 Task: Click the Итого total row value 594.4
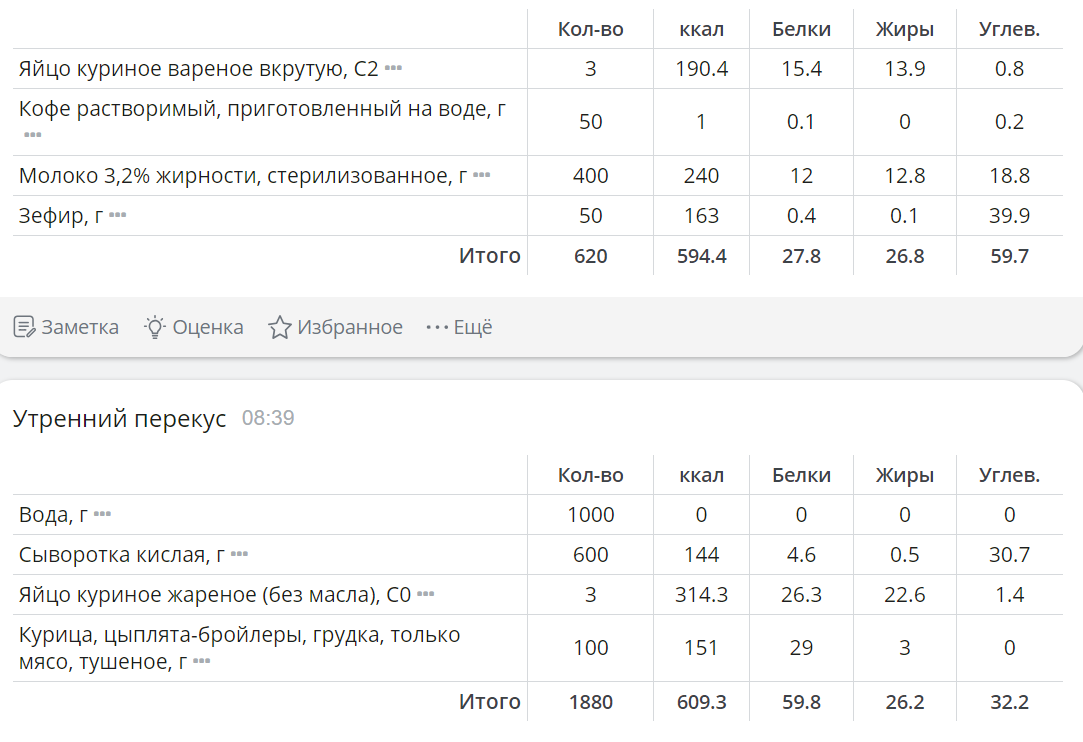click(701, 256)
